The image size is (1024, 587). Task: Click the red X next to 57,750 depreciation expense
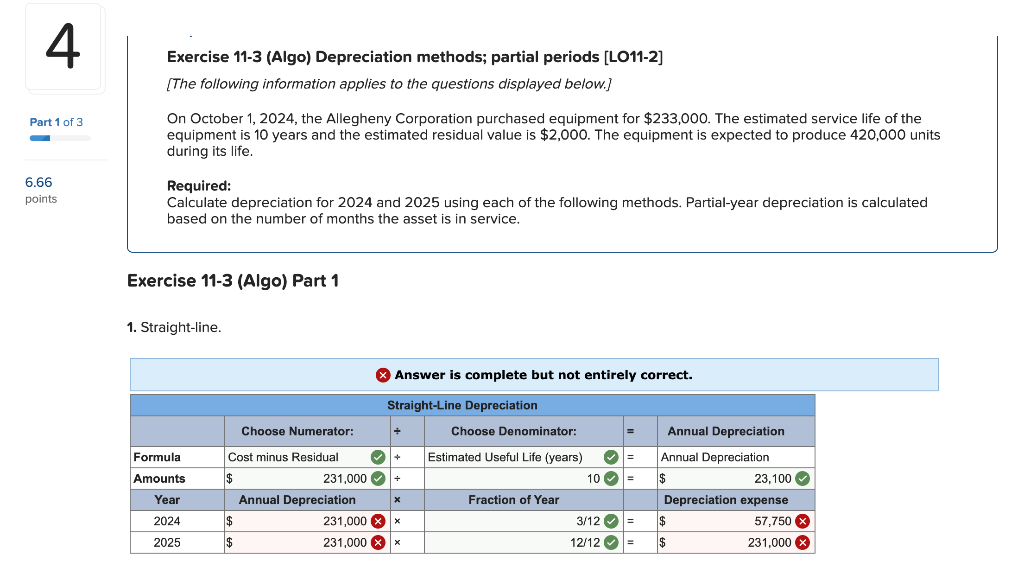tap(803, 520)
